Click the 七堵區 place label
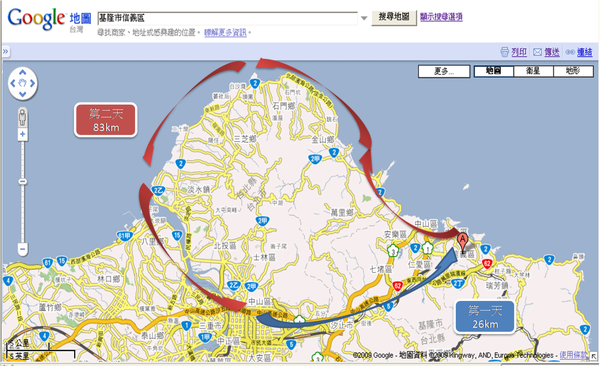Image resolution: width=600 pixels, height=366 pixels. click(380, 270)
